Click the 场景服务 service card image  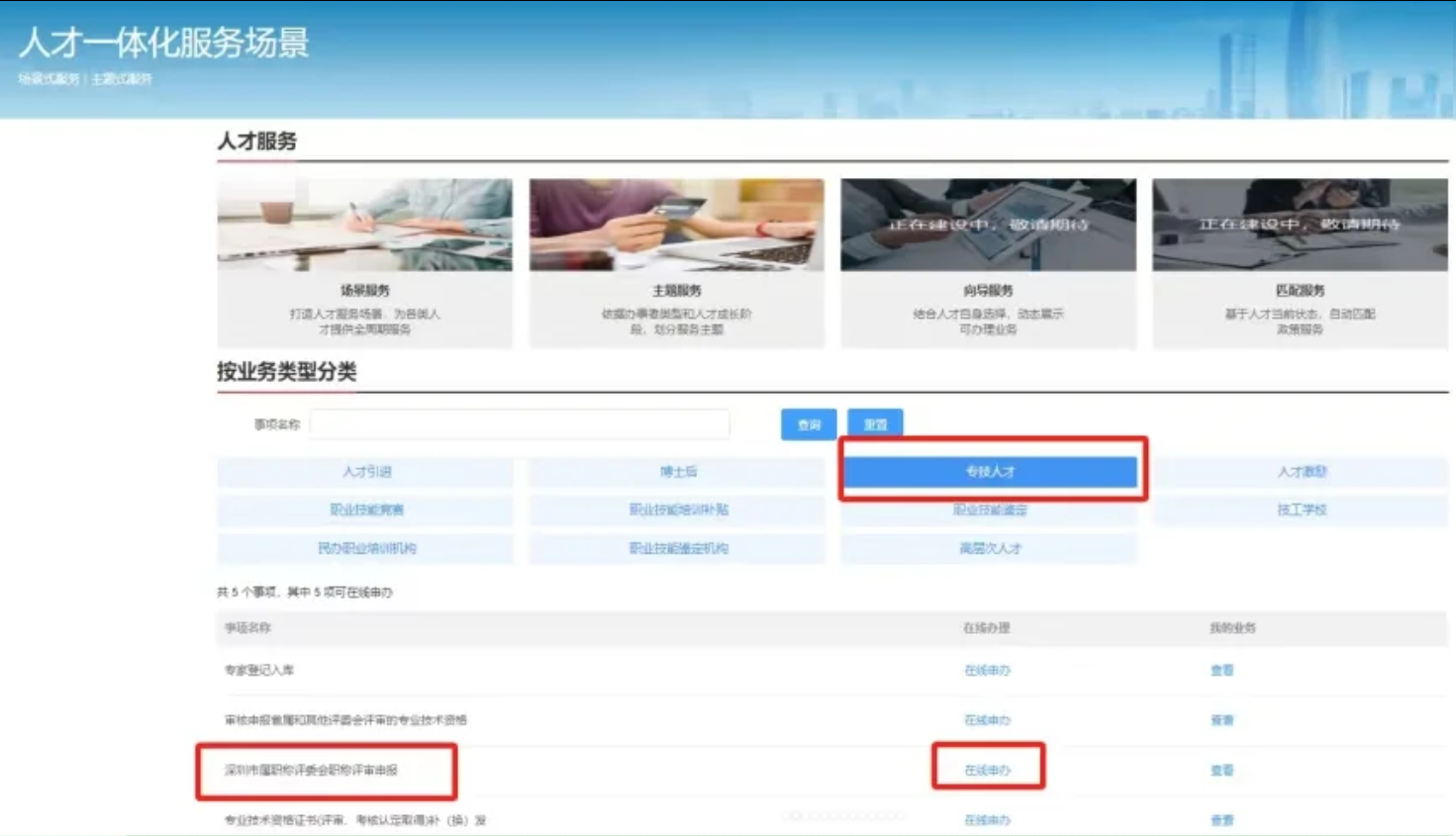pyautogui.click(x=364, y=225)
